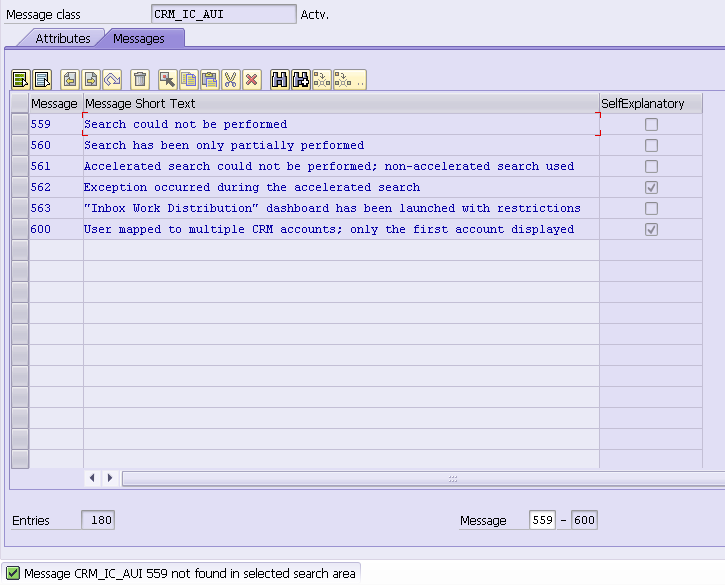This screenshot has width=725, height=585.
Task: Click the first hierarchy-with-arrow toolbar icon
Action: 322,80
